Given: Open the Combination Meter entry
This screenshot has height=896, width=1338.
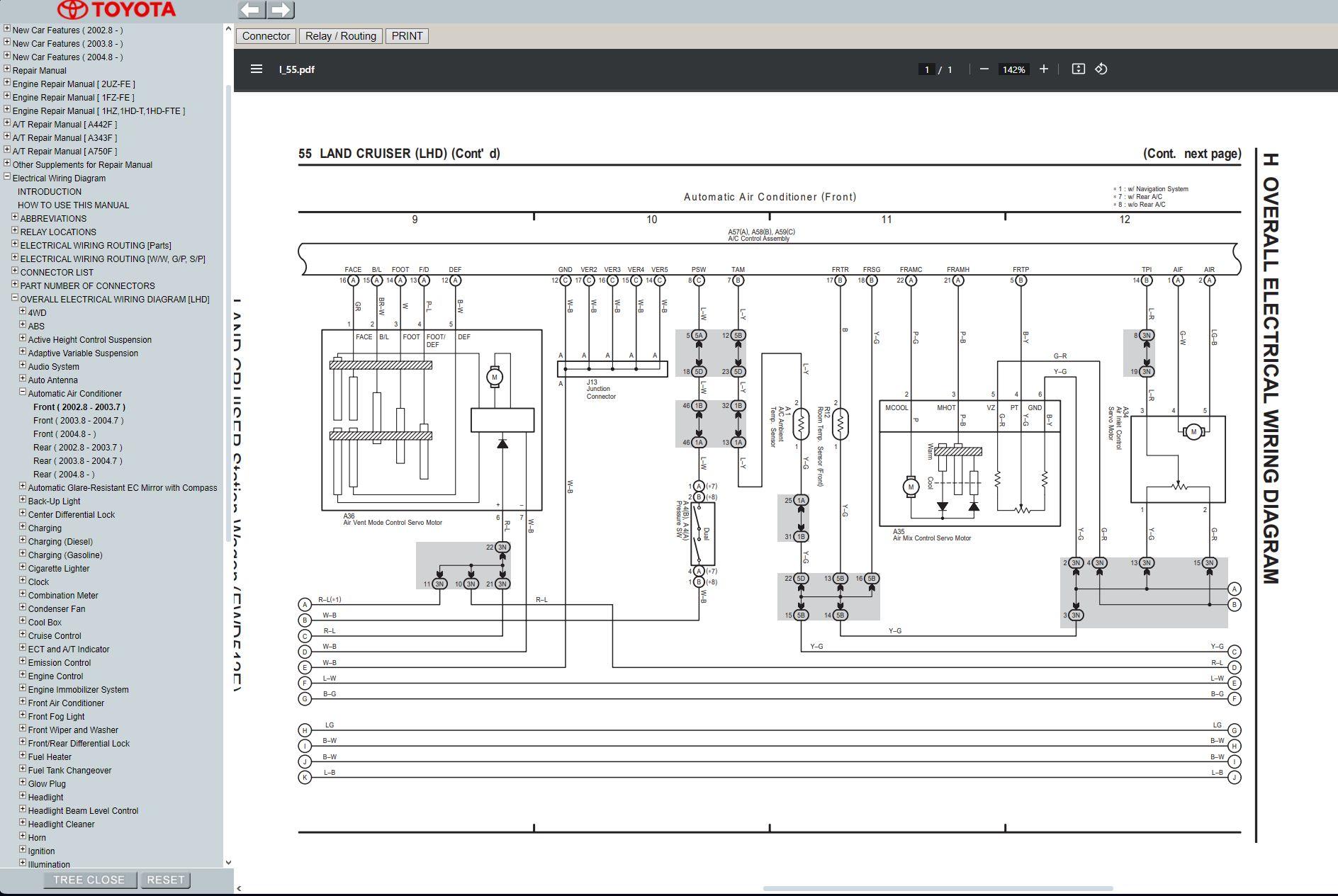Looking at the screenshot, I should 63,596.
